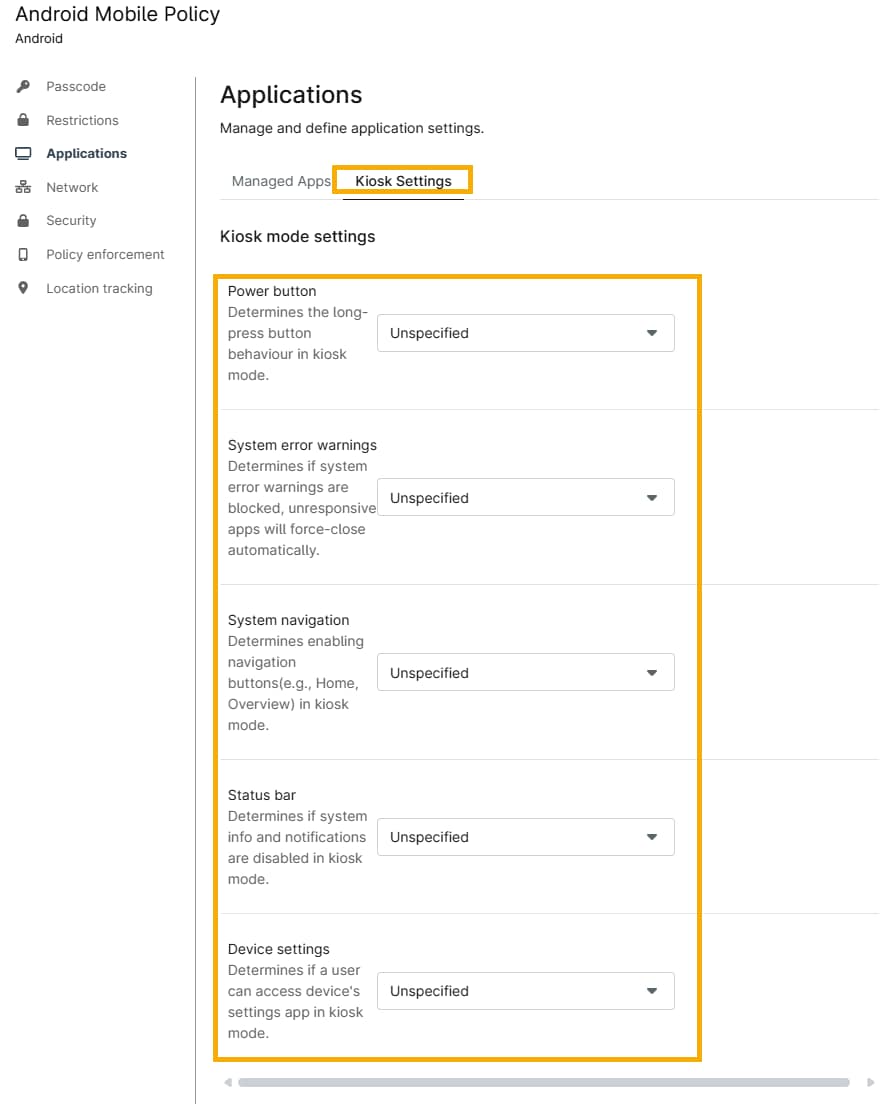Click the scroll right arrow
This screenshot has height=1104, width=896.
869,1082
